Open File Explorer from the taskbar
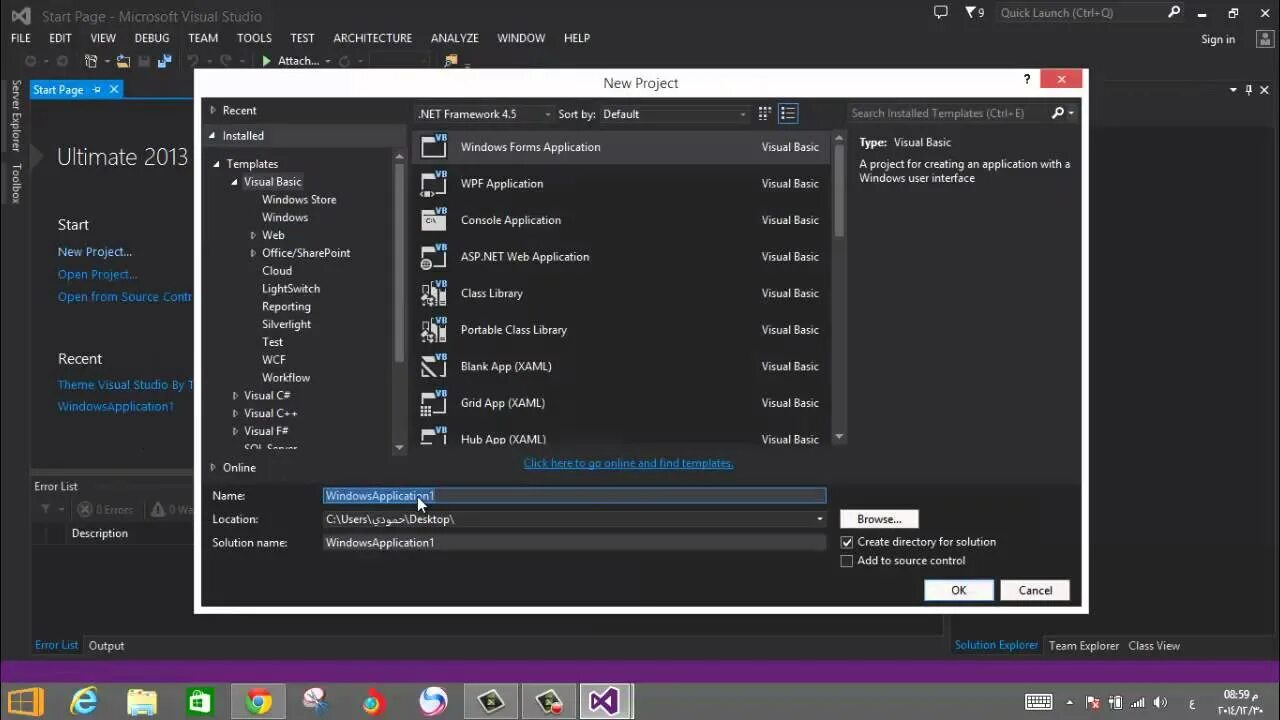 [x=142, y=702]
